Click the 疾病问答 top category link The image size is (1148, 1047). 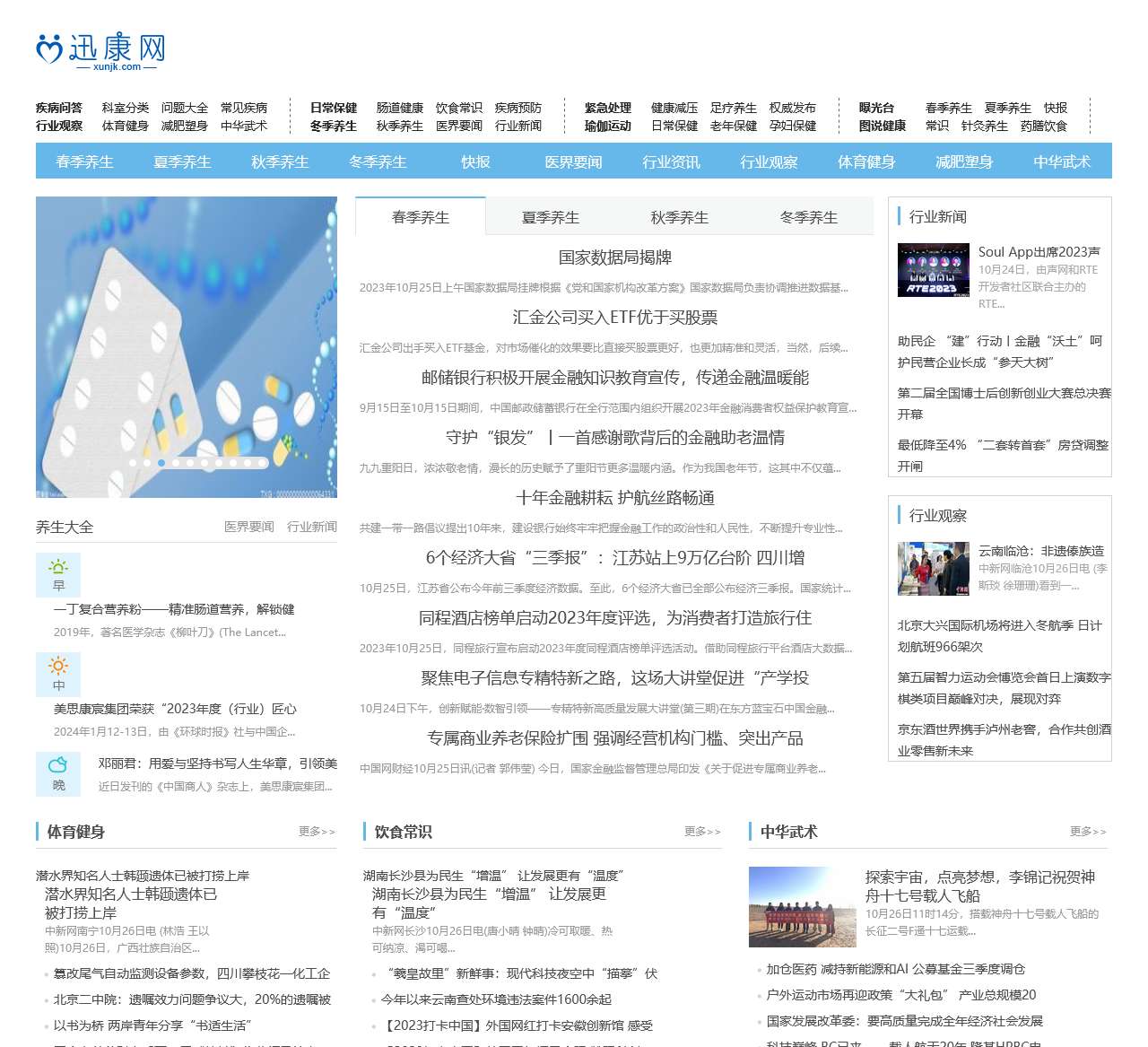tap(59, 108)
